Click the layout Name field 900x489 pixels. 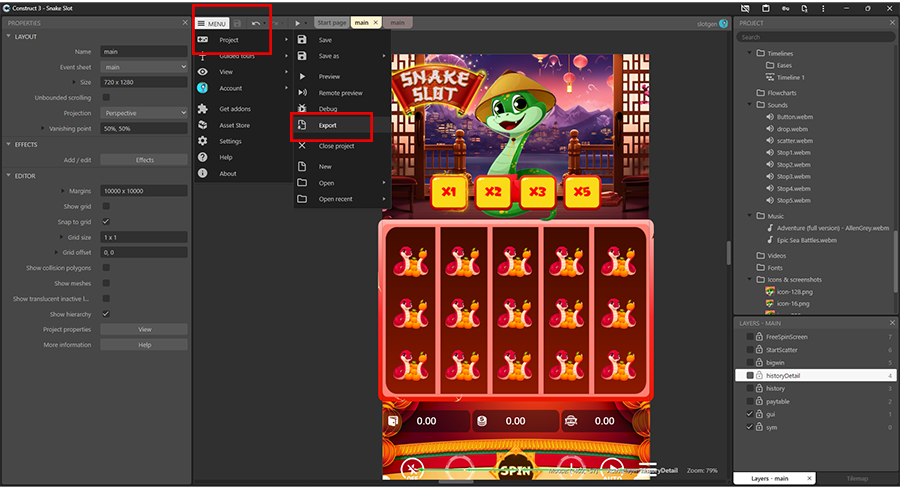click(143, 52)
